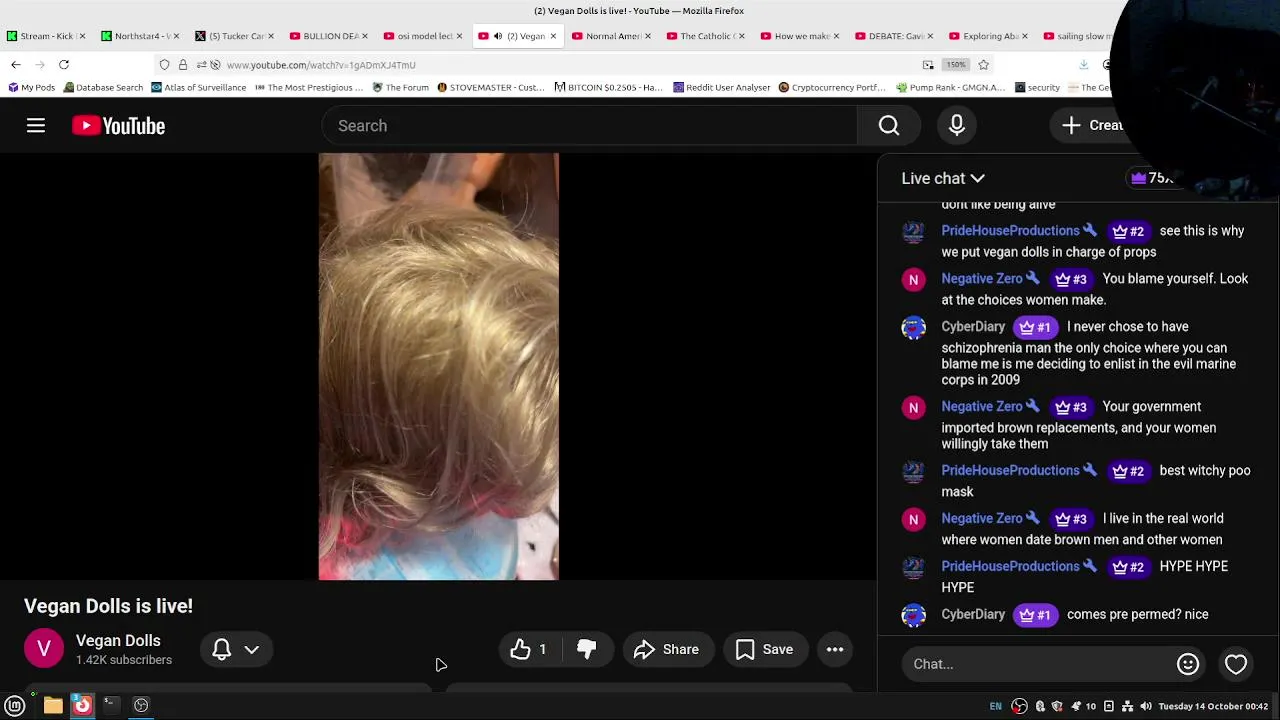Open the Reddit User Analyser bookmark
Image resolution: width=1280 pixels, height=720 pixels.
coord(721,87)
